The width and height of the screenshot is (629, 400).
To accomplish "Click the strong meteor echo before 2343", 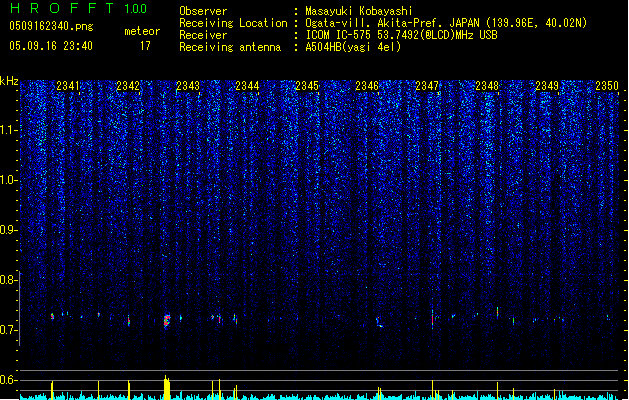I will coord(167,321).
